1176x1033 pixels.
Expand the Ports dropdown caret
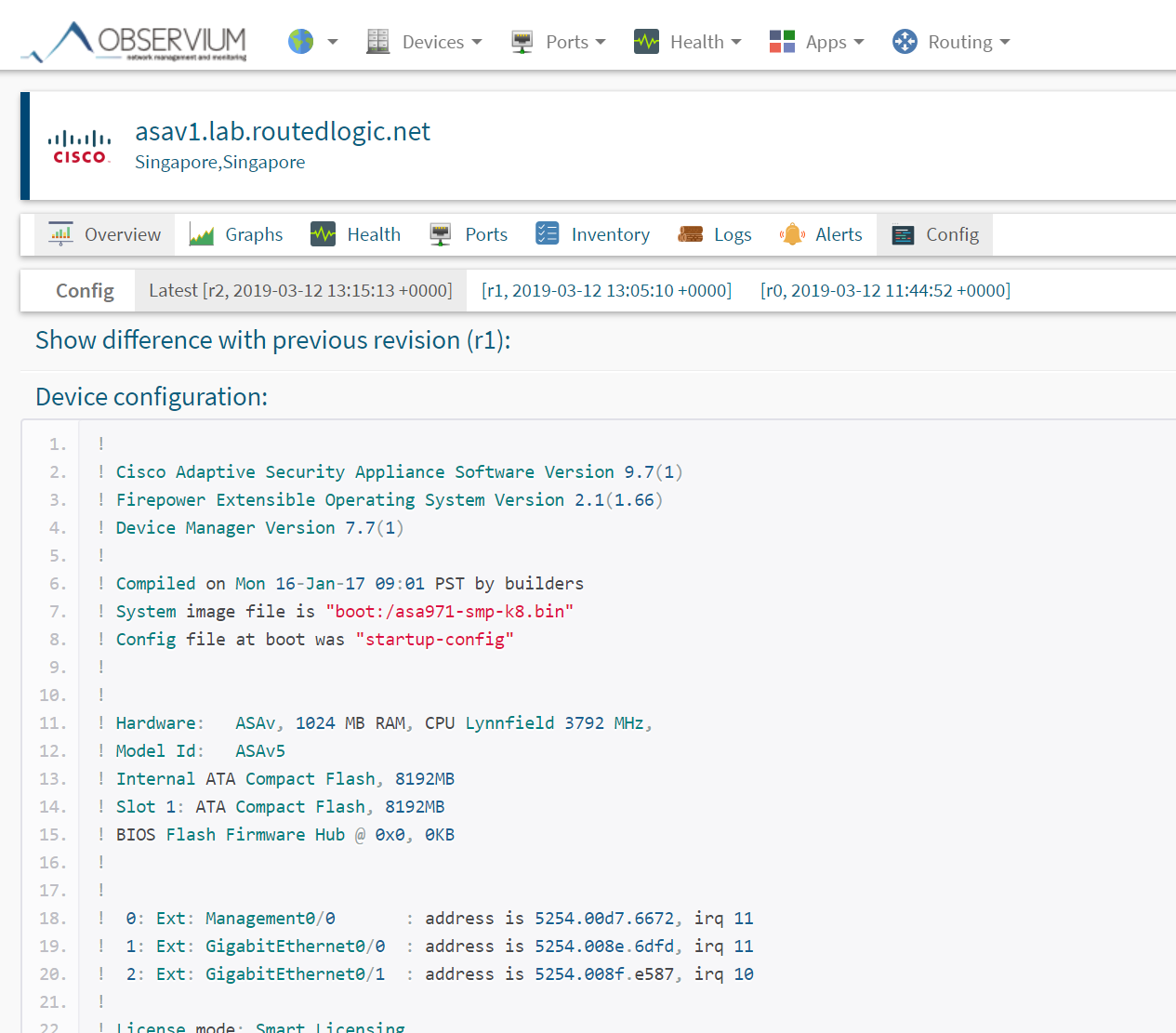tap(601, 42)
